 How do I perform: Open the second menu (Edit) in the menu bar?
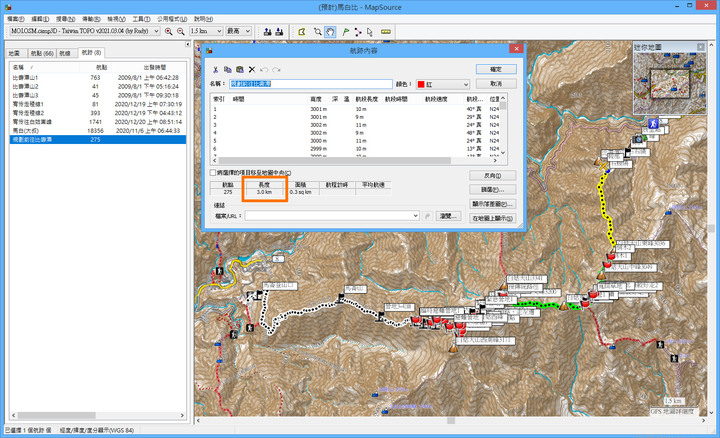click(40, 19)
